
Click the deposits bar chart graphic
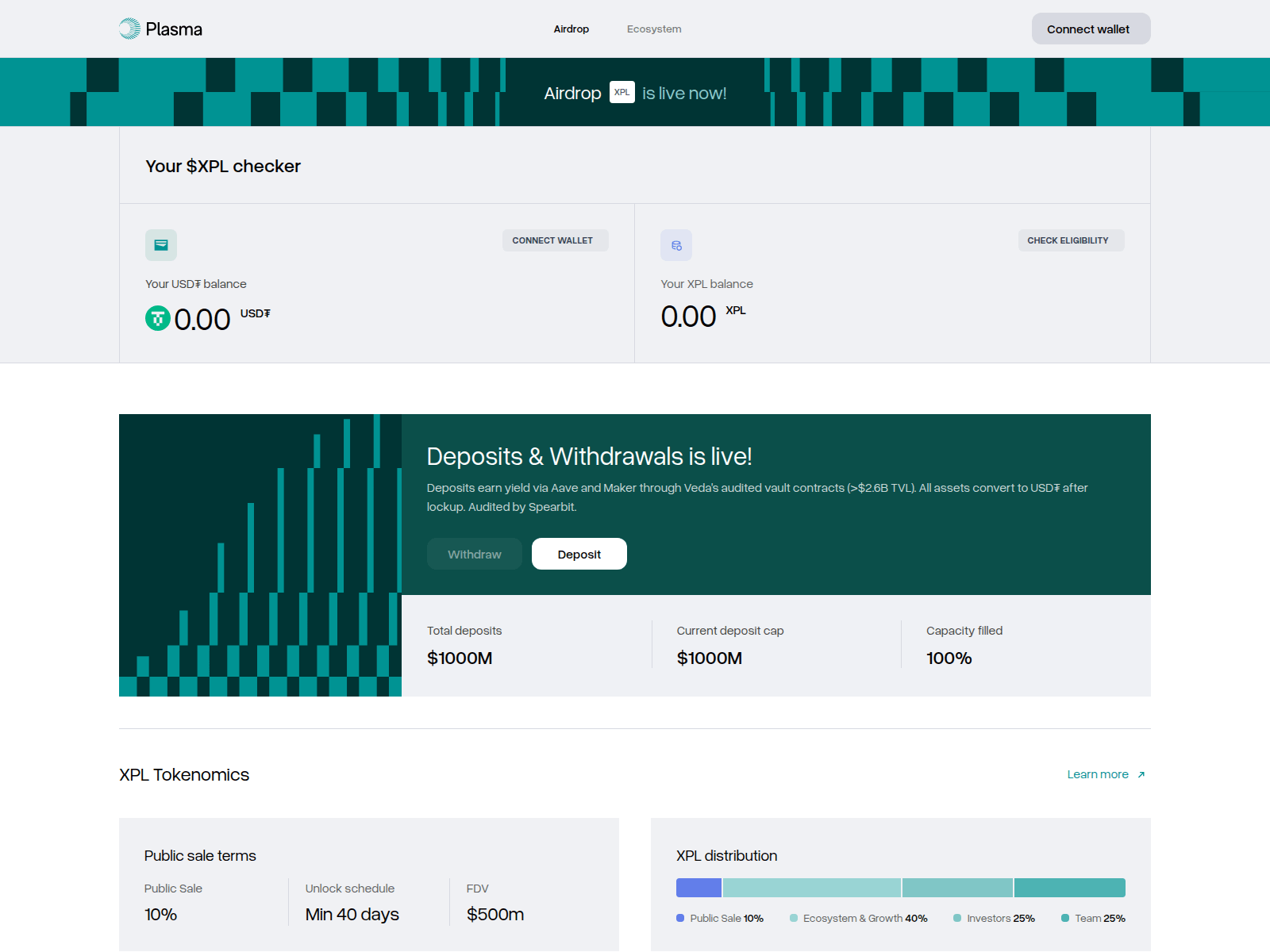[x=260, y=555]
